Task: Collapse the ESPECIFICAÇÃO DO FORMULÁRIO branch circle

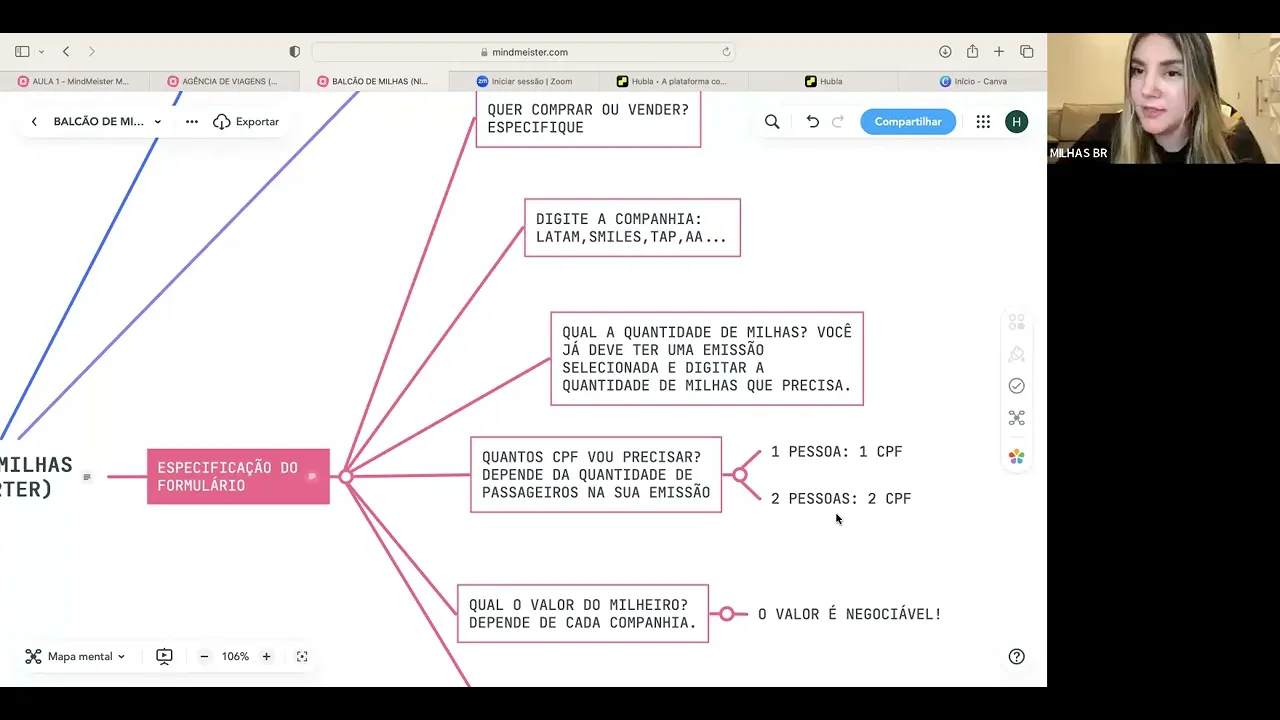Action: (346, 476)
